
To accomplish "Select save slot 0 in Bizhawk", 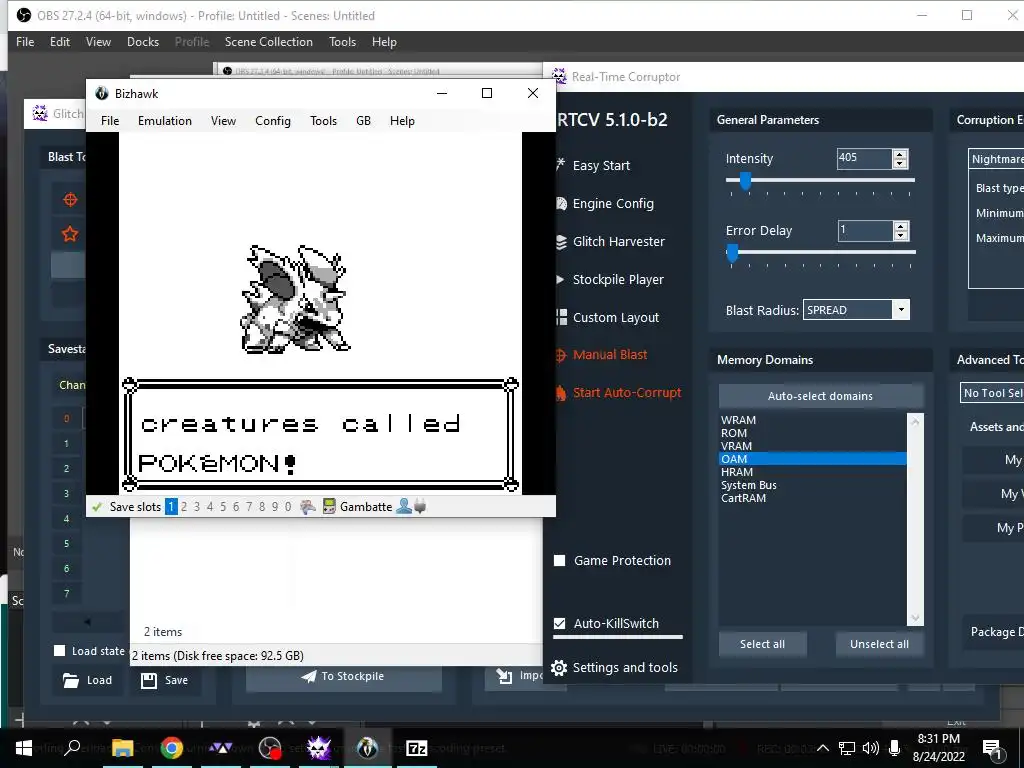I will [288, 507].
